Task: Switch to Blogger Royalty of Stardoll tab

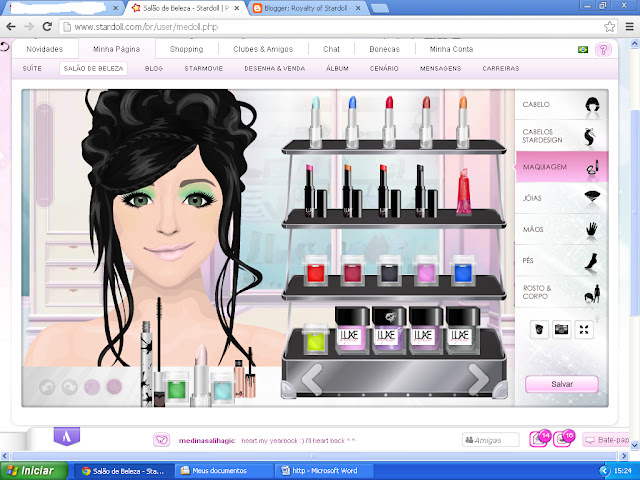Action: 305,8
